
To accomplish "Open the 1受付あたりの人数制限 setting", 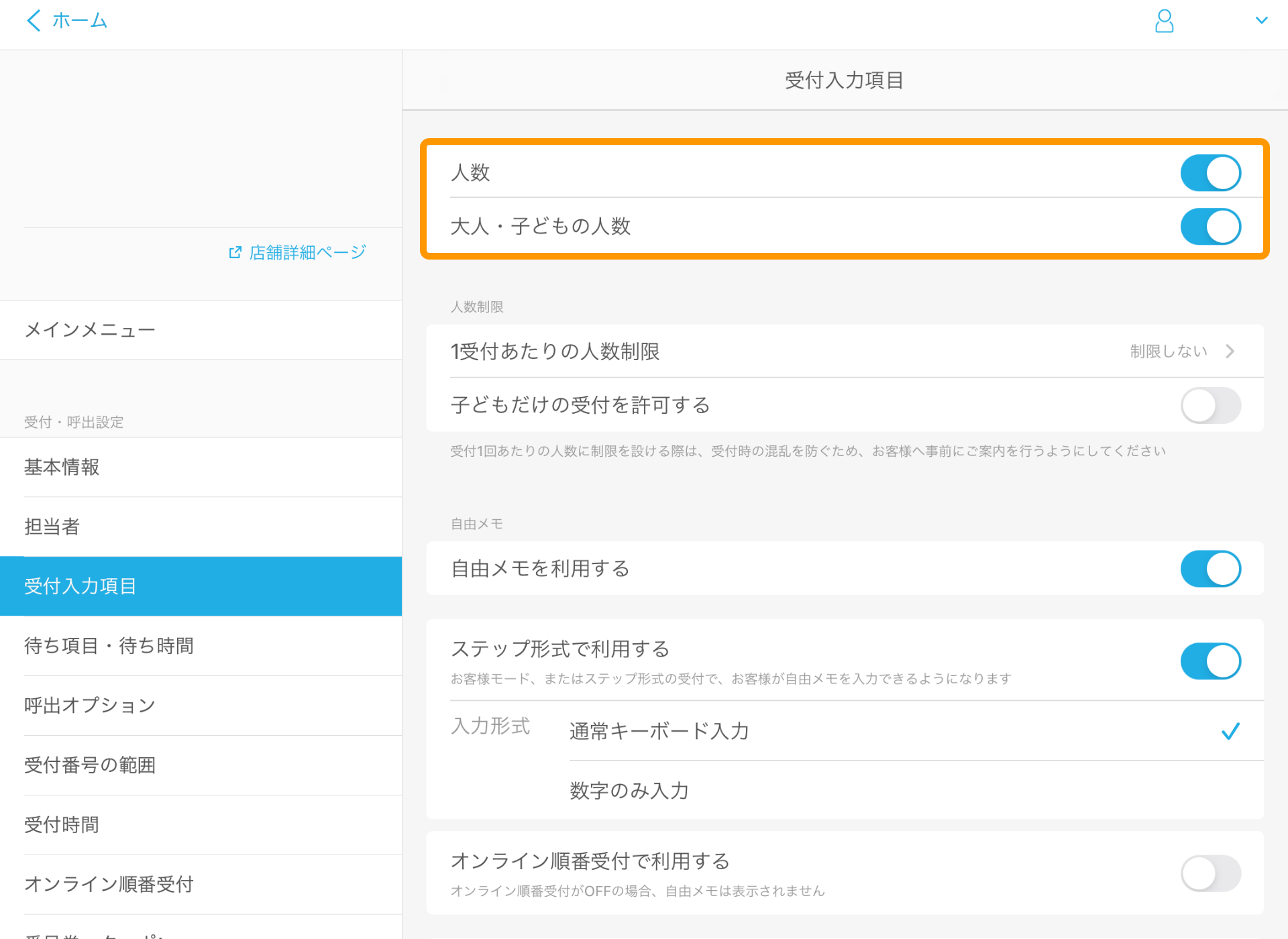I will [845, 351].
